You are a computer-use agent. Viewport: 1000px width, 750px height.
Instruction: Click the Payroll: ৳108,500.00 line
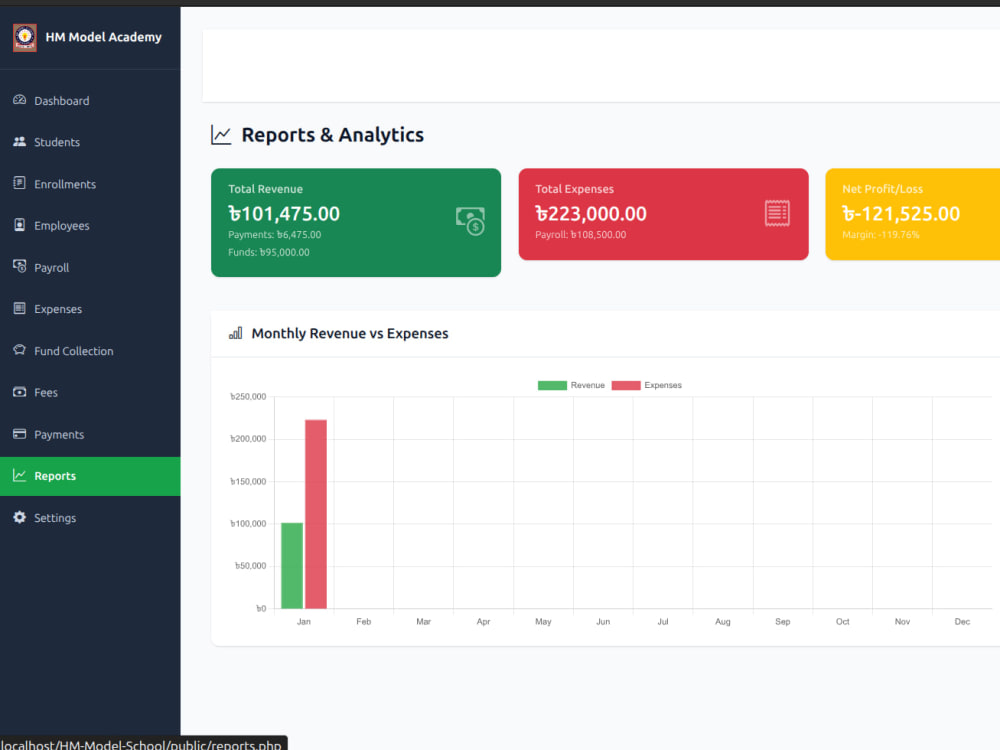pyautogui.click(x=580, y=235)
